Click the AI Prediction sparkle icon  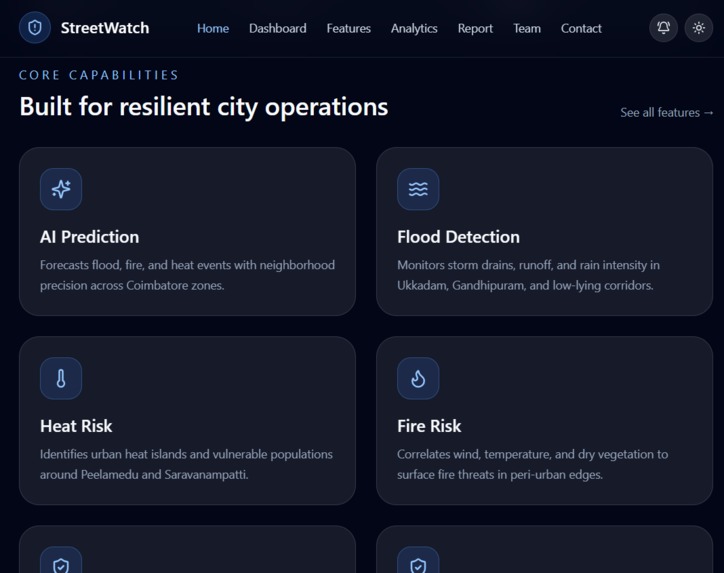pos(61,189)
